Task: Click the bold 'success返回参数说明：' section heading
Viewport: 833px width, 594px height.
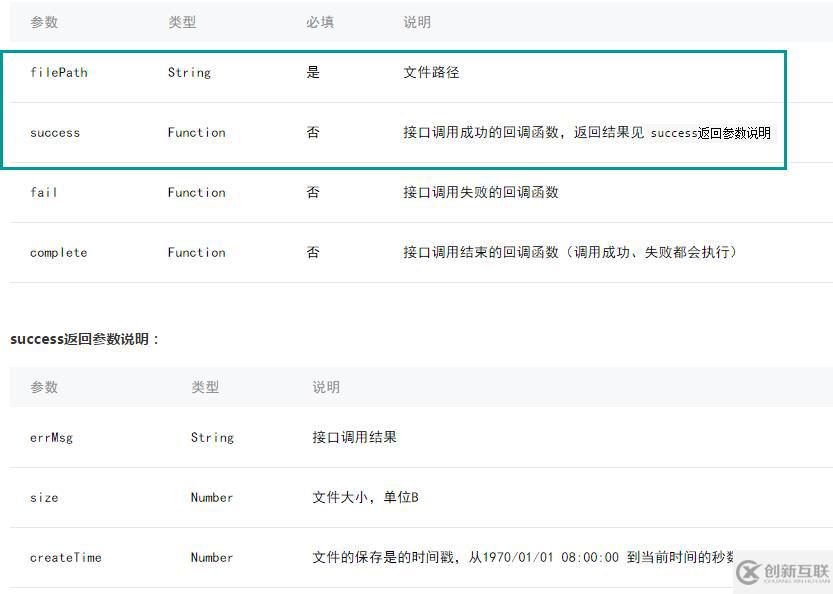Action: (85, 339)
